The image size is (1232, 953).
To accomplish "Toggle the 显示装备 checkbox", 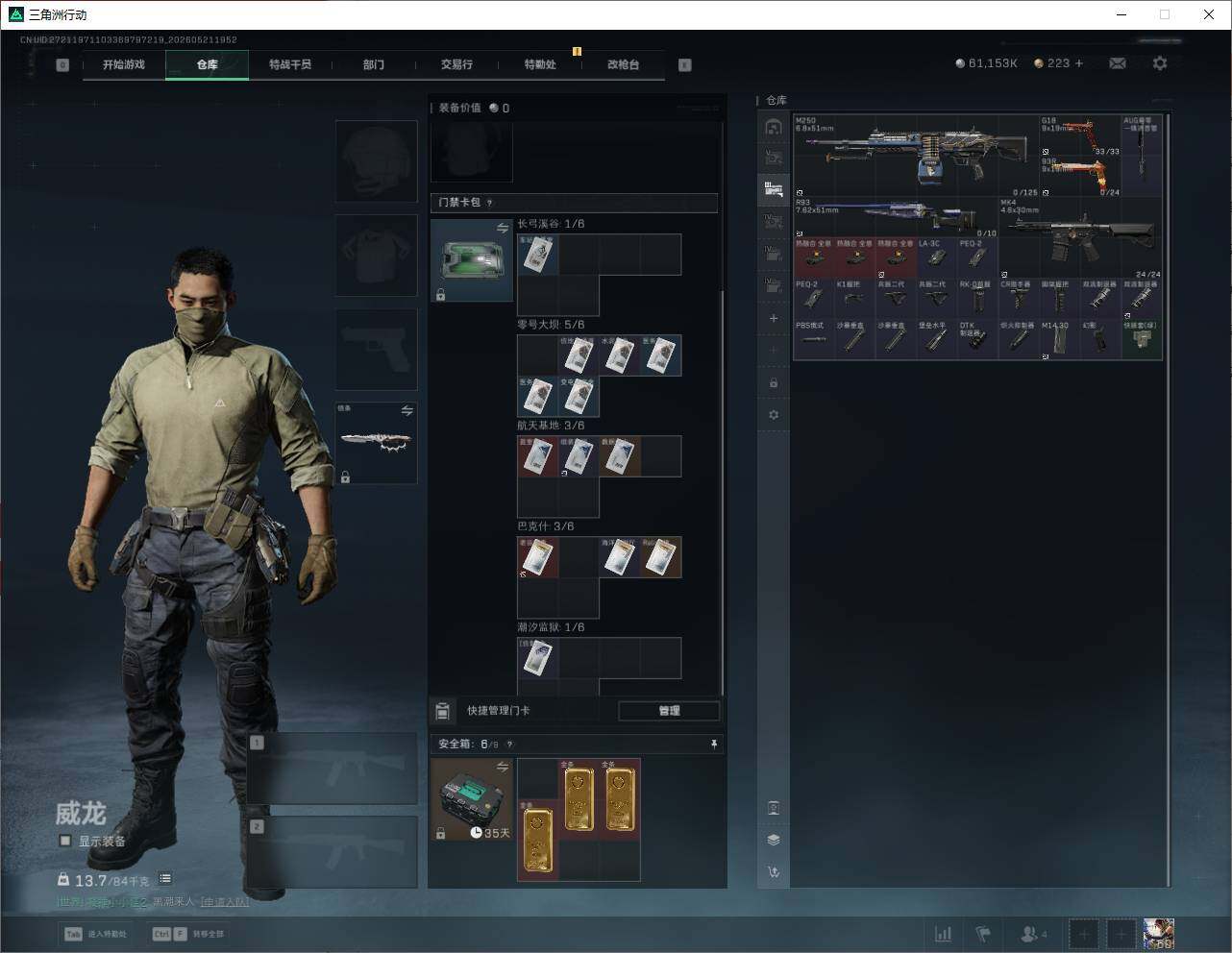I will pos(65,841).
